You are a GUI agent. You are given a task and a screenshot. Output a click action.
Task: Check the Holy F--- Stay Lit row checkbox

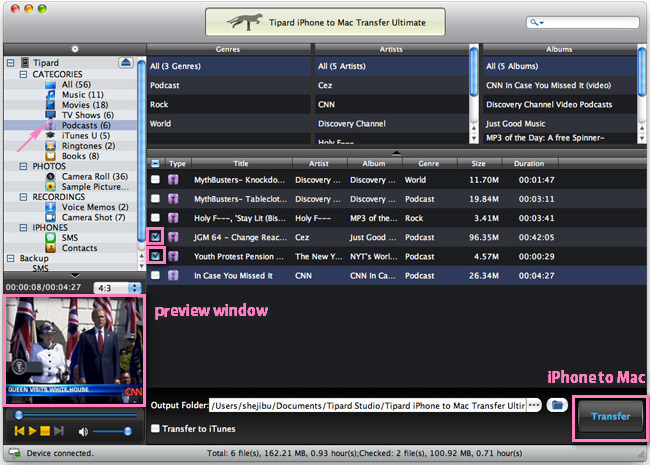point(155,218)
